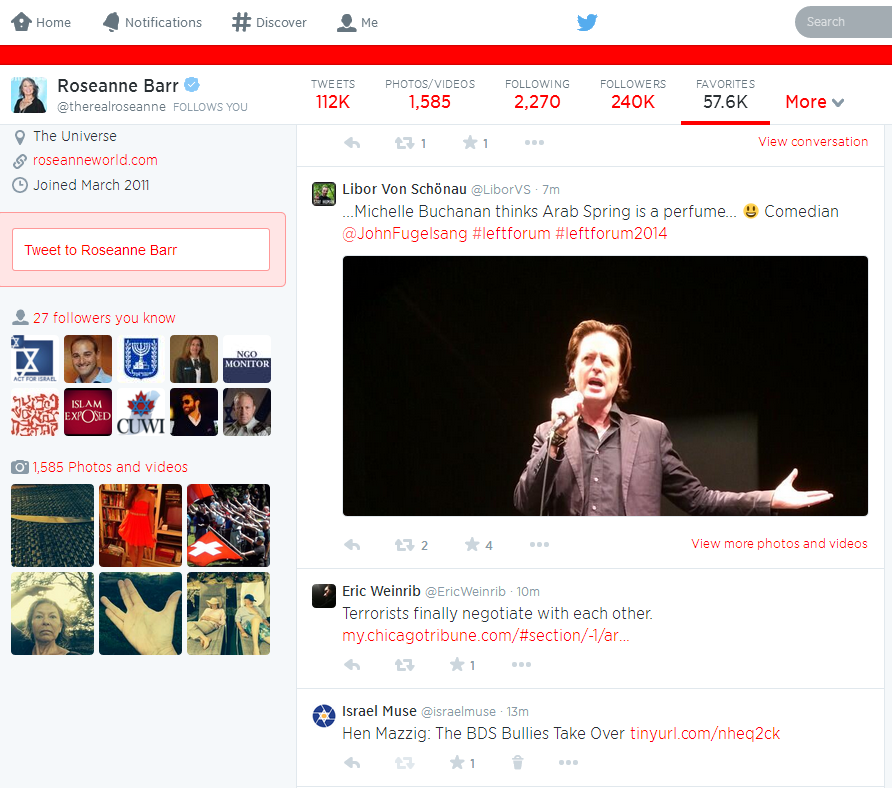Image resolution: width=892 pixels, height=788 pixels.
Task: Open the #leftforum hashtag
Action: [x=511, y=234]
